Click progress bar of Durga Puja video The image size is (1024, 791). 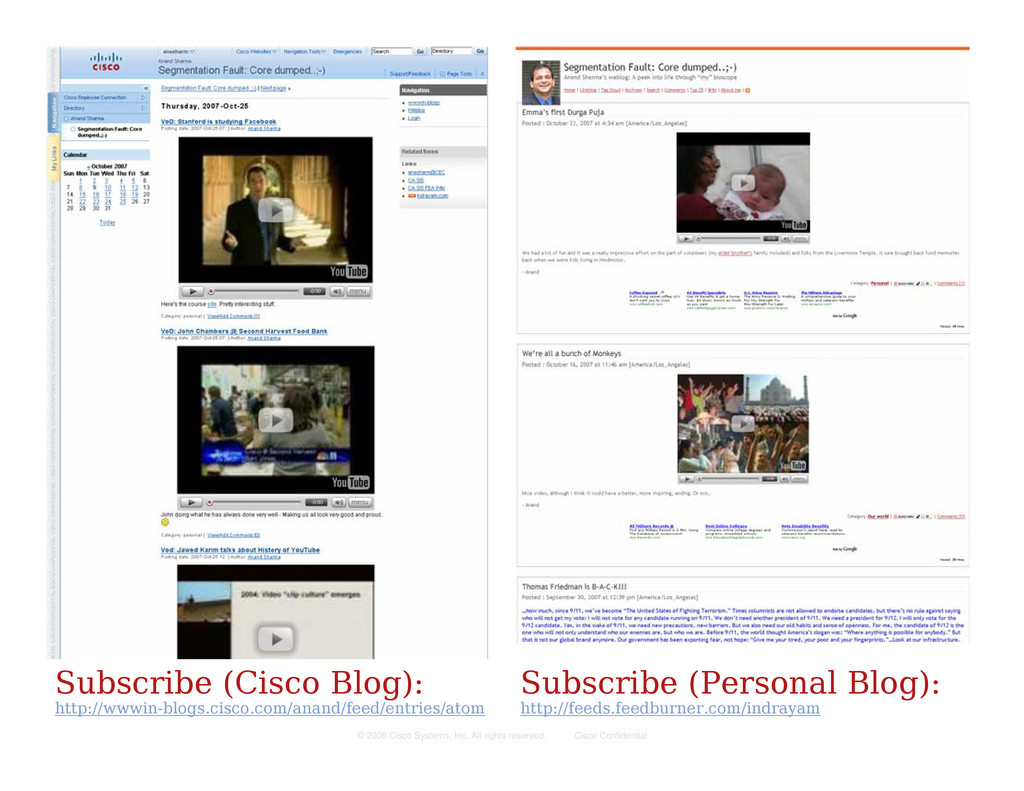click(728, 238)
